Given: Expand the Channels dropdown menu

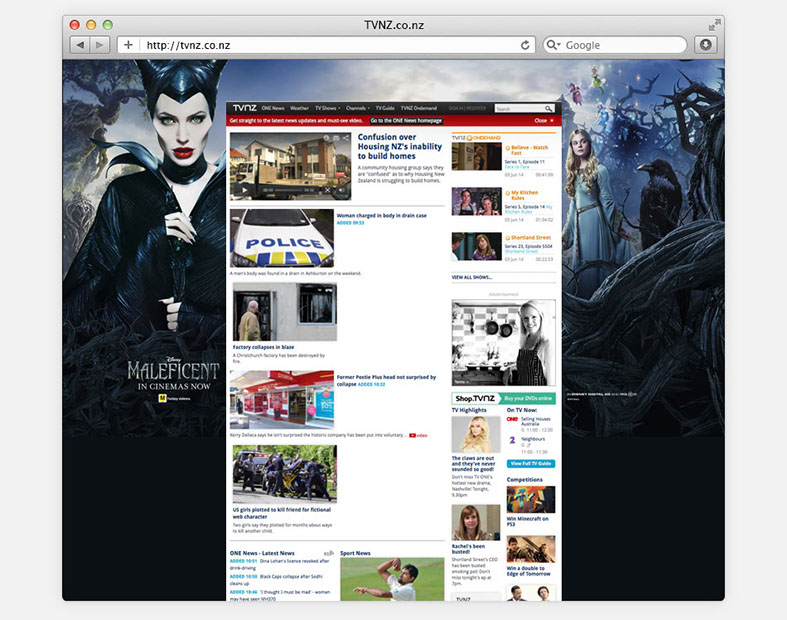Looking at the screenshot, I should (359, 108).
